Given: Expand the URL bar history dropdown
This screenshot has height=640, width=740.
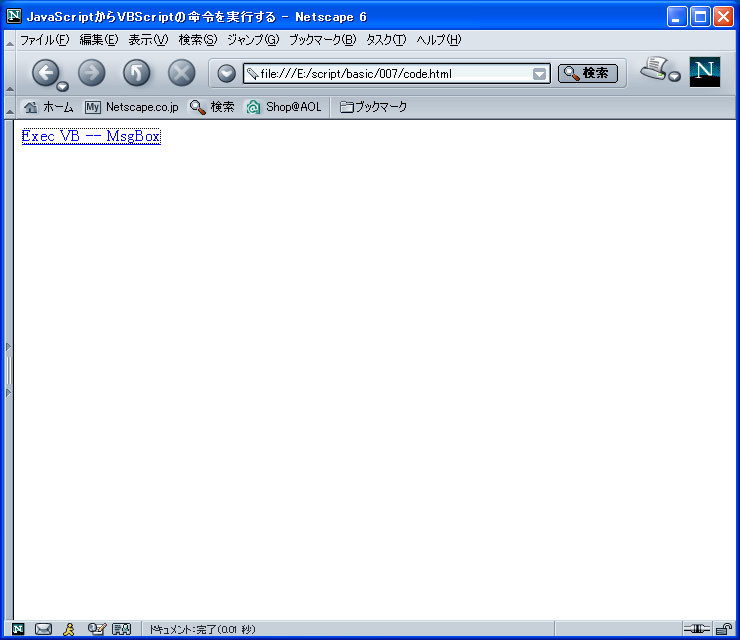Looking at the screenshot, I should tap(539, 74).
